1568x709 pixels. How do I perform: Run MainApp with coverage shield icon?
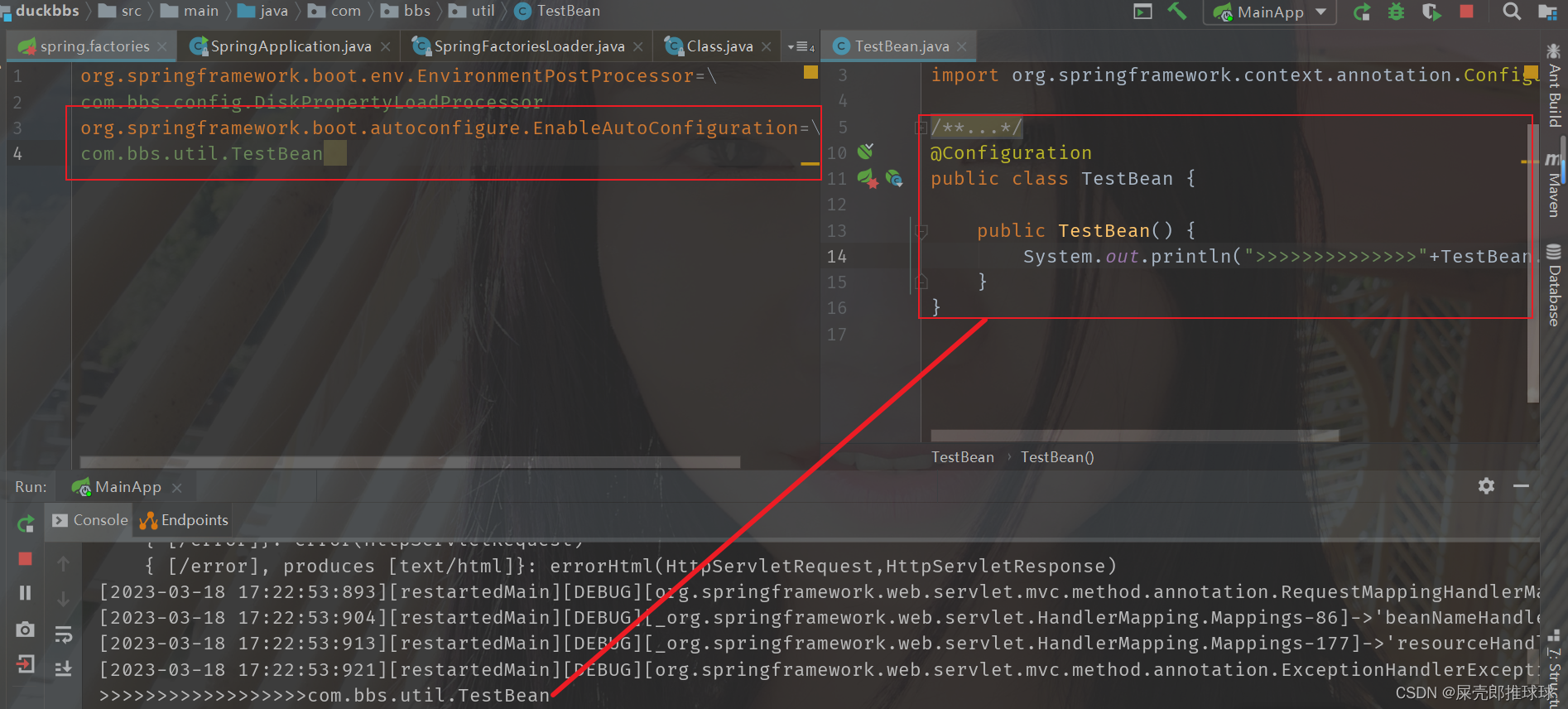(1431, 12)
